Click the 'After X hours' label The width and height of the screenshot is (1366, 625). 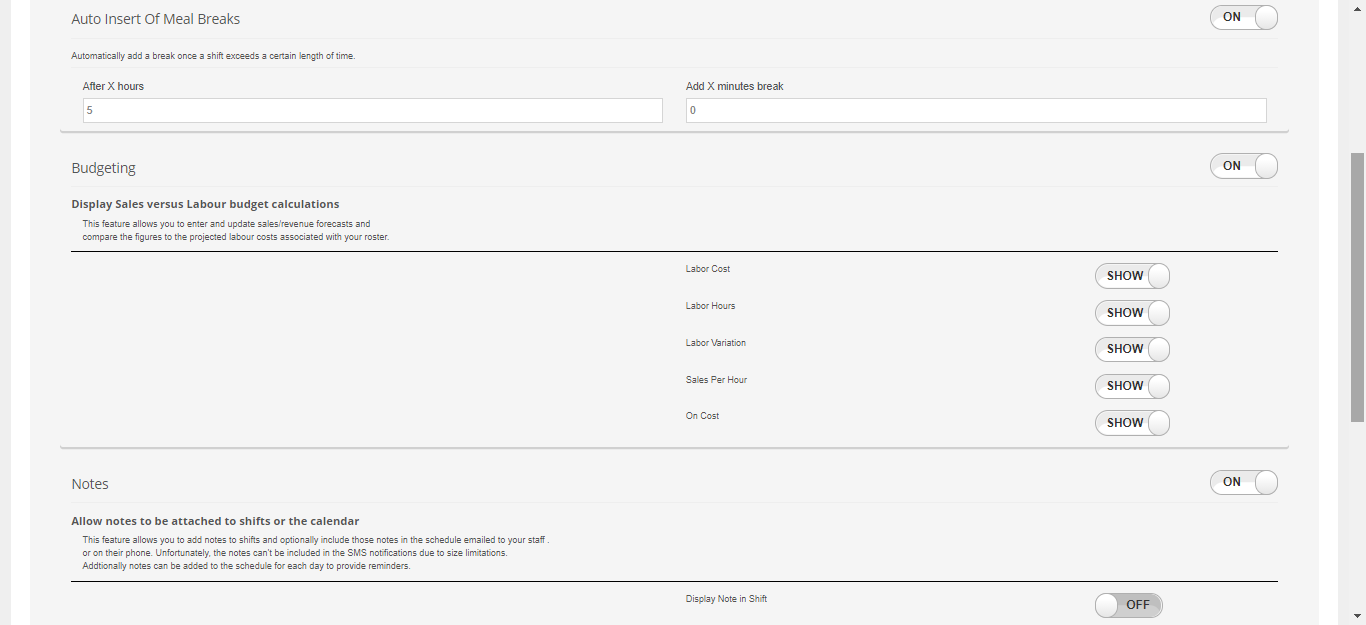113,86
